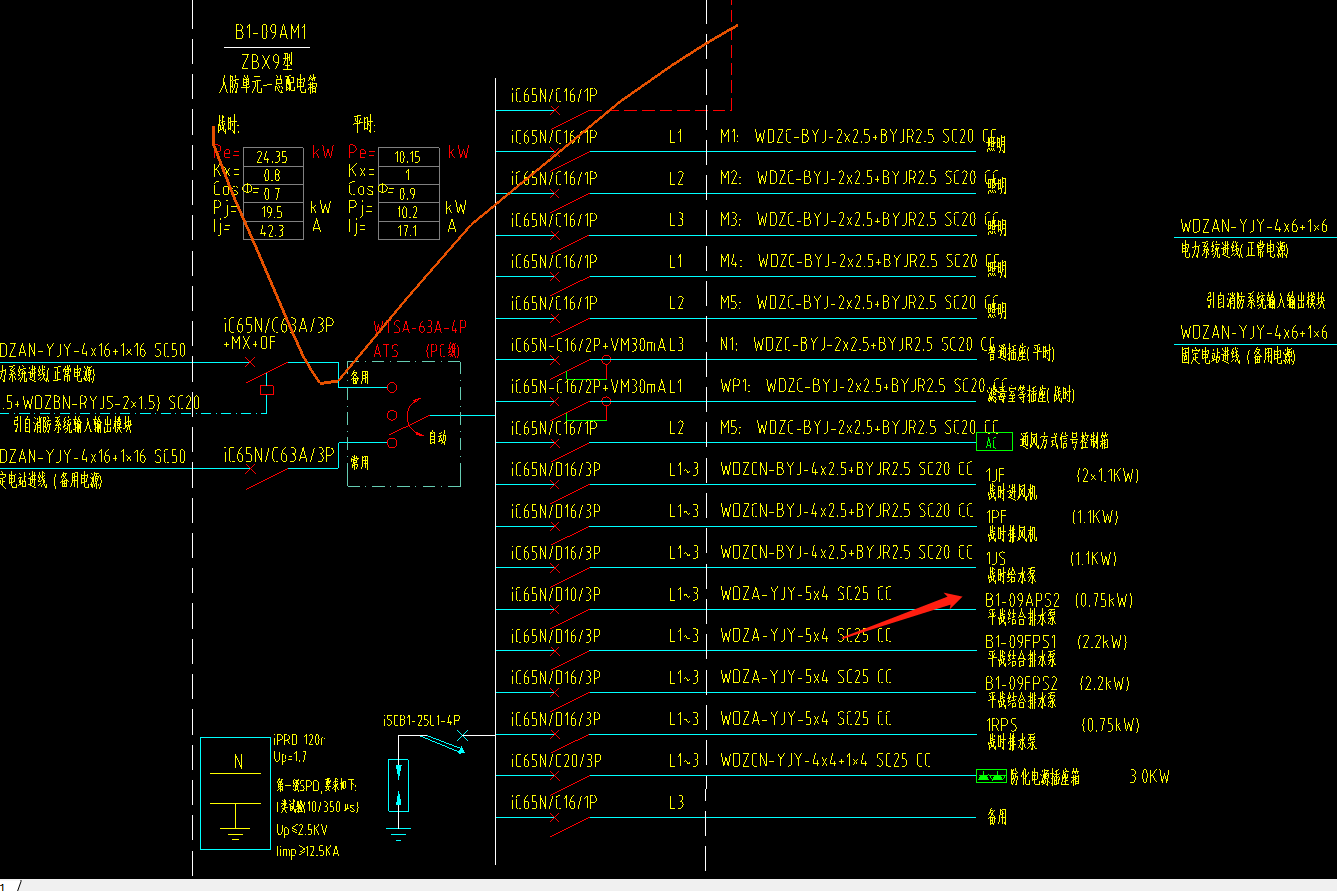
Task: Select the 防化电源插座箱 label
Action: (x=1044, y=777)
